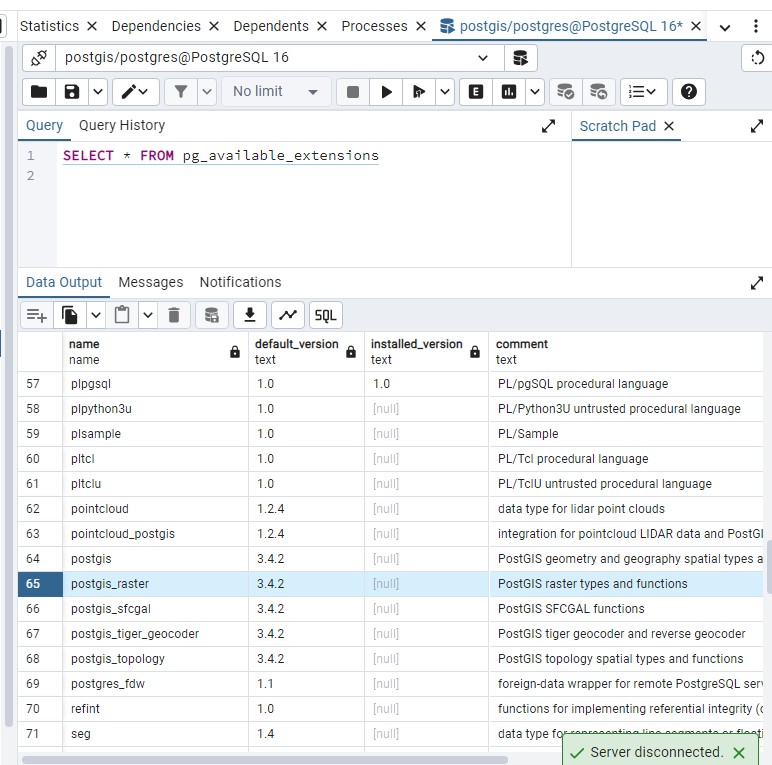This screenshot has width=772, height=765.
Task: Click the Open File folder icon
Action: [x=39, y=92]
